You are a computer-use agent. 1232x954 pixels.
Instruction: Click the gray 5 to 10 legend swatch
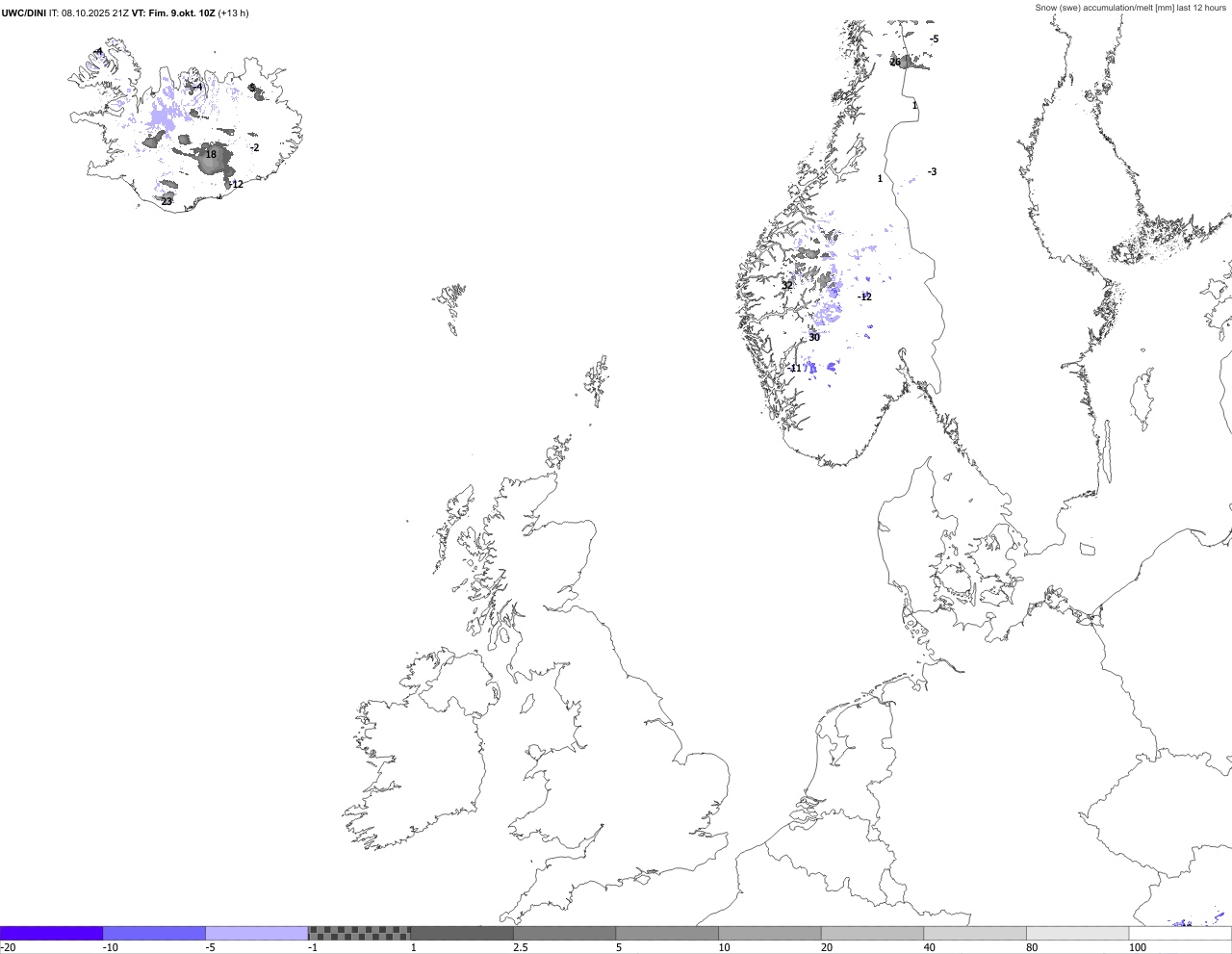667,933
